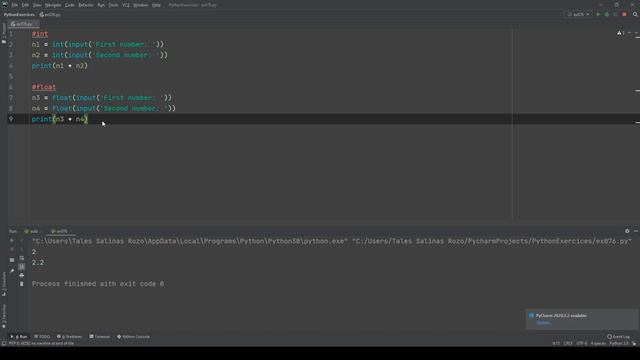Open the Event Log
Image resolution: width=640 pixels, height=360 pixels.
[x=618, y=337]
